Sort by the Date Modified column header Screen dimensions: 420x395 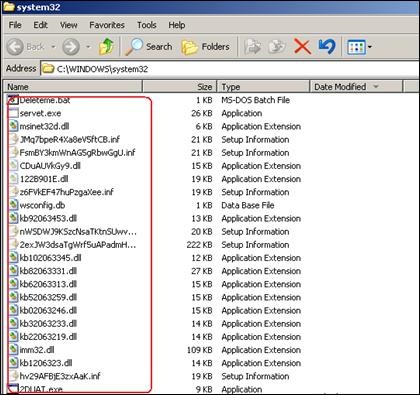coord(356,87)
